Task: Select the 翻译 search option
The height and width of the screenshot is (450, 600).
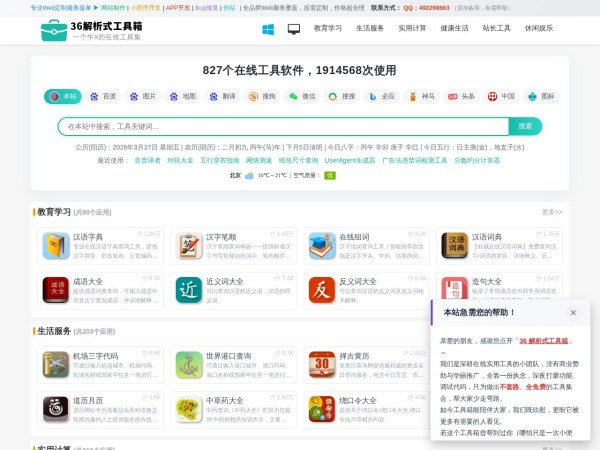Action: 222,96
